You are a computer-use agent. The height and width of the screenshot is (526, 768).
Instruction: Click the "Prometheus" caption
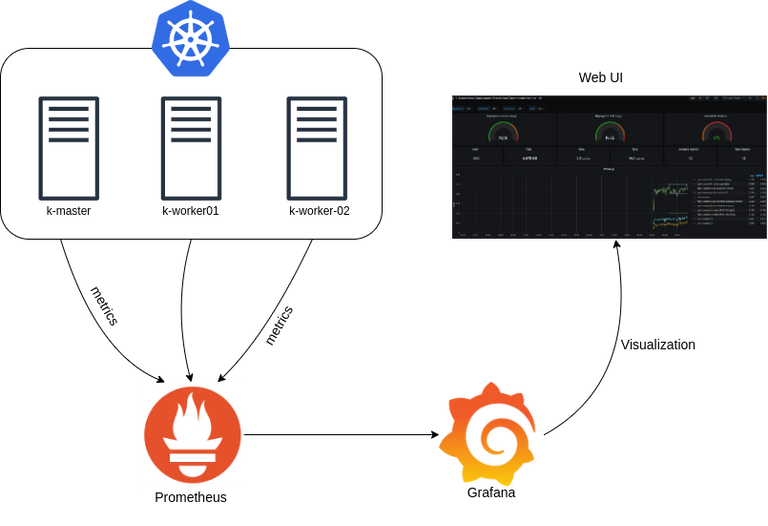(x=191, y=497)
